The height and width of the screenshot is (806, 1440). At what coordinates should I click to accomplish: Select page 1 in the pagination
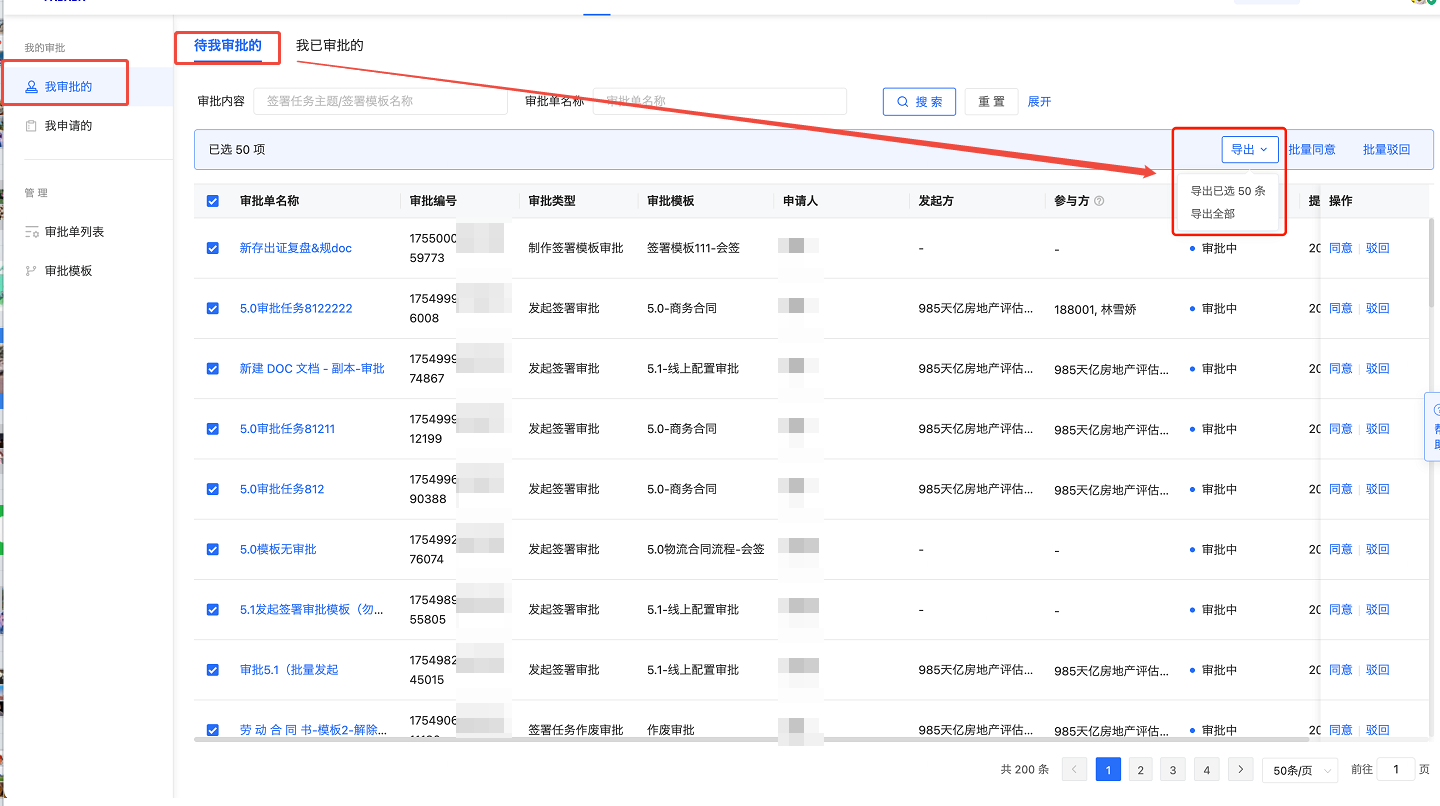tap(1108, 770)
